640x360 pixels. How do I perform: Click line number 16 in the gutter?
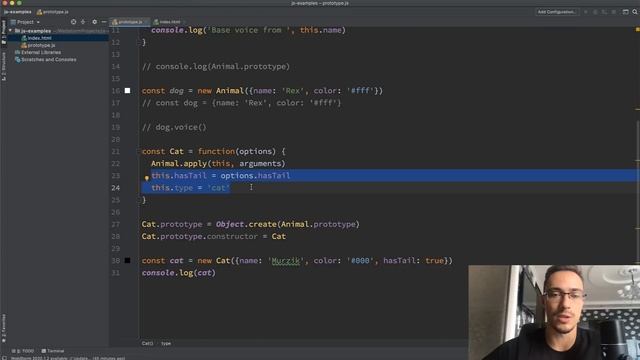click(x=116, y=91)
